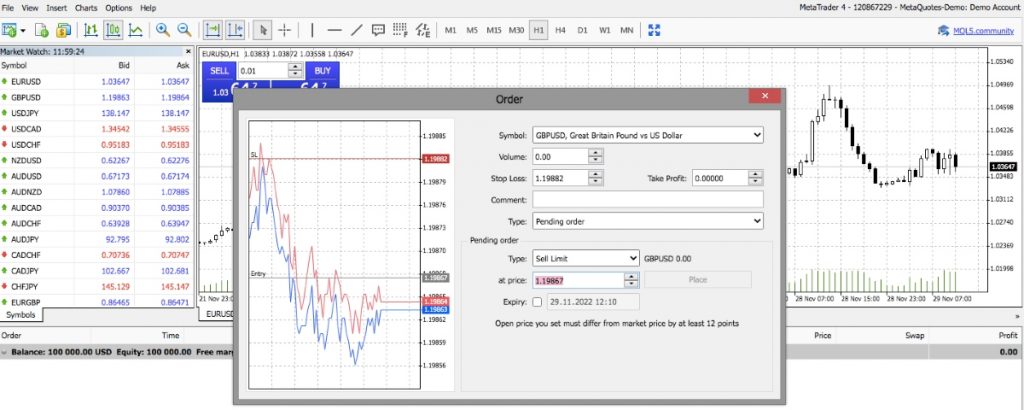1024x410 pixels.
Task: Switch chart to candlestick style
Action: 114,30
